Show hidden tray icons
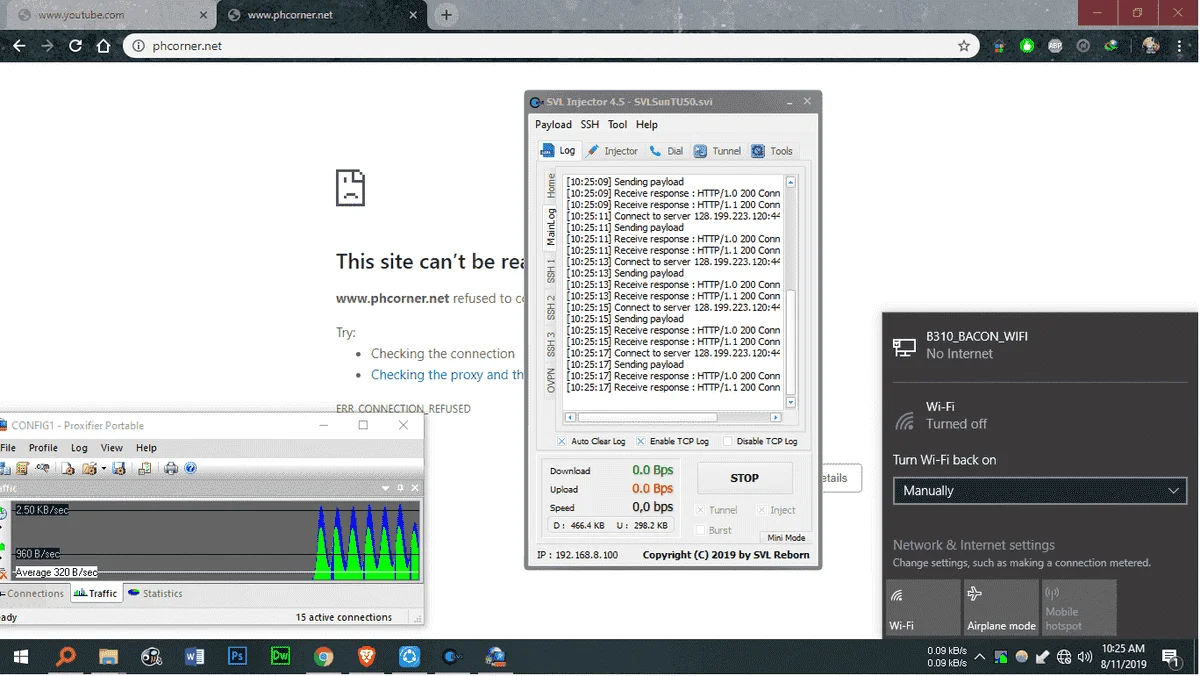 point(979,657)
